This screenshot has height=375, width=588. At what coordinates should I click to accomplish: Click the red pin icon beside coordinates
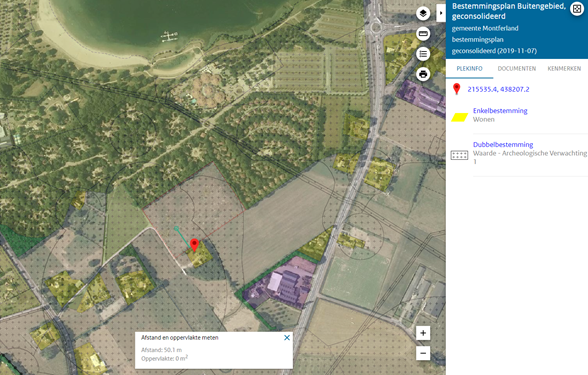click(x=456, y=89)
